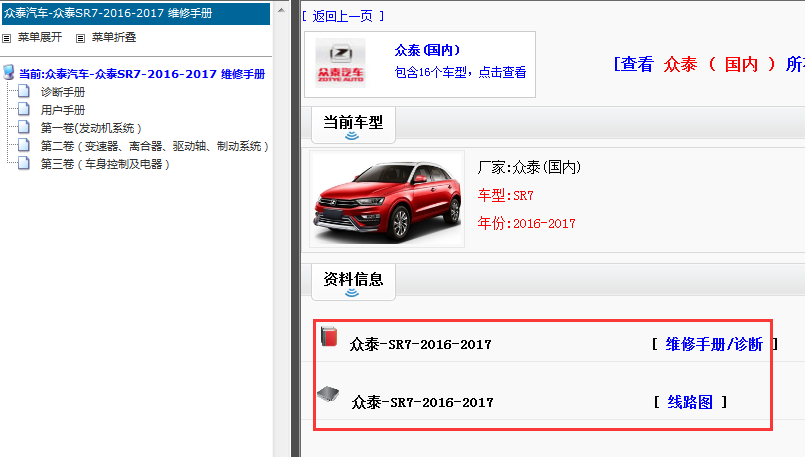This screenshot has width=805, height=457.
Task: Click the 菜单展开 expand menu icon
Action: [7, 38]
